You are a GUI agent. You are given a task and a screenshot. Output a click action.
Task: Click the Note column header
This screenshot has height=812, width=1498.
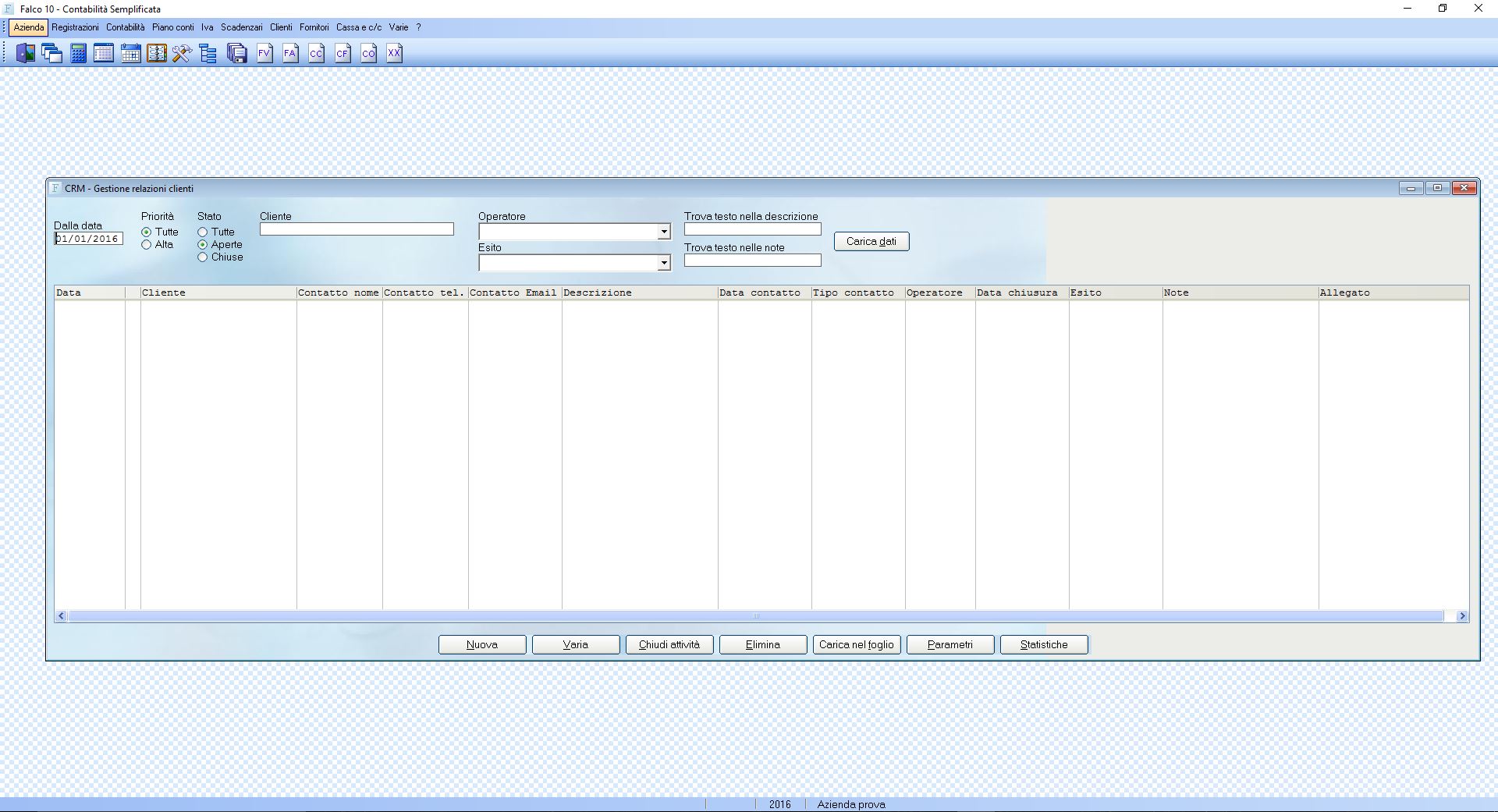coord(1241,293)
